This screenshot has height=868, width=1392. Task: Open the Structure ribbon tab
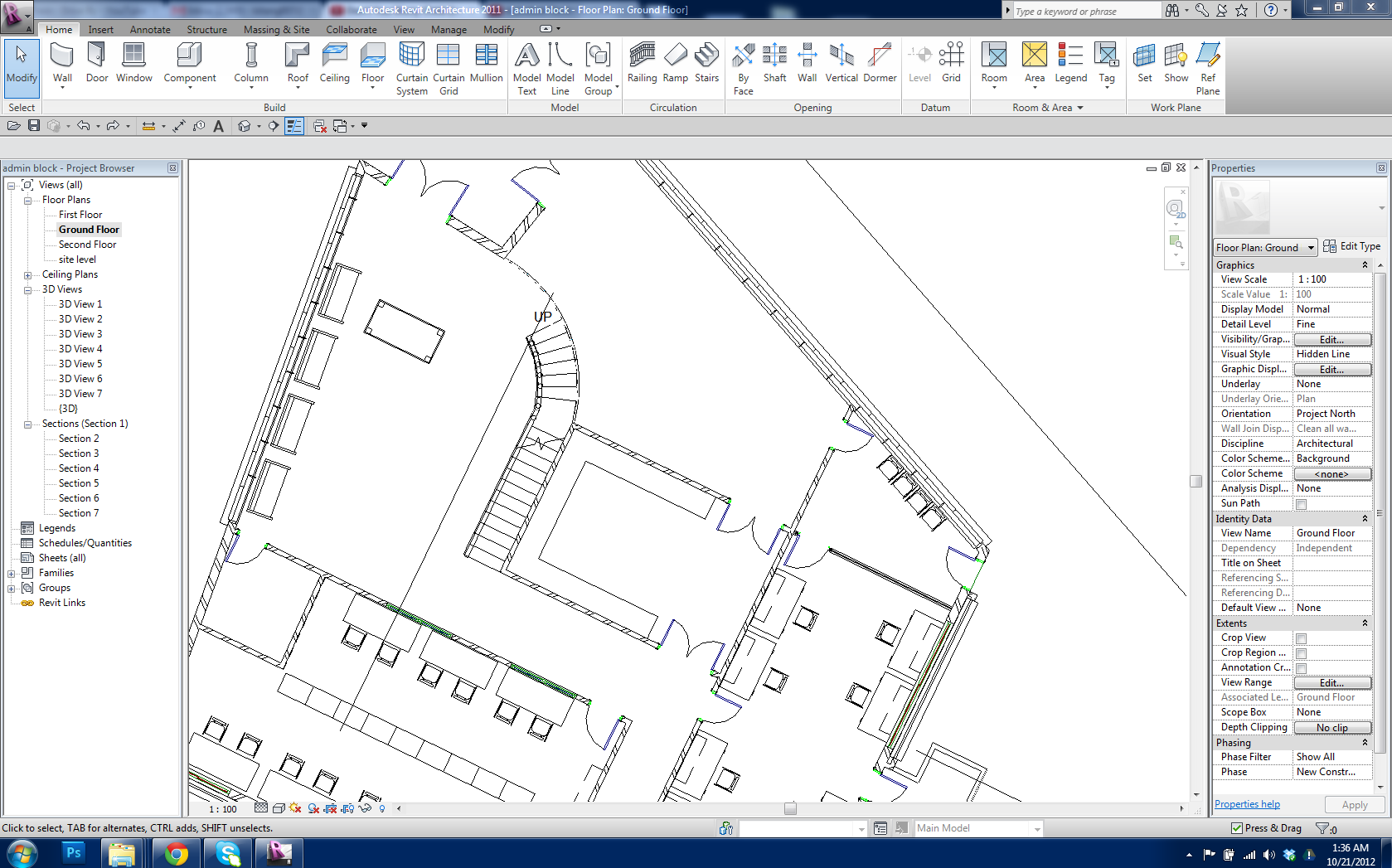206,30
